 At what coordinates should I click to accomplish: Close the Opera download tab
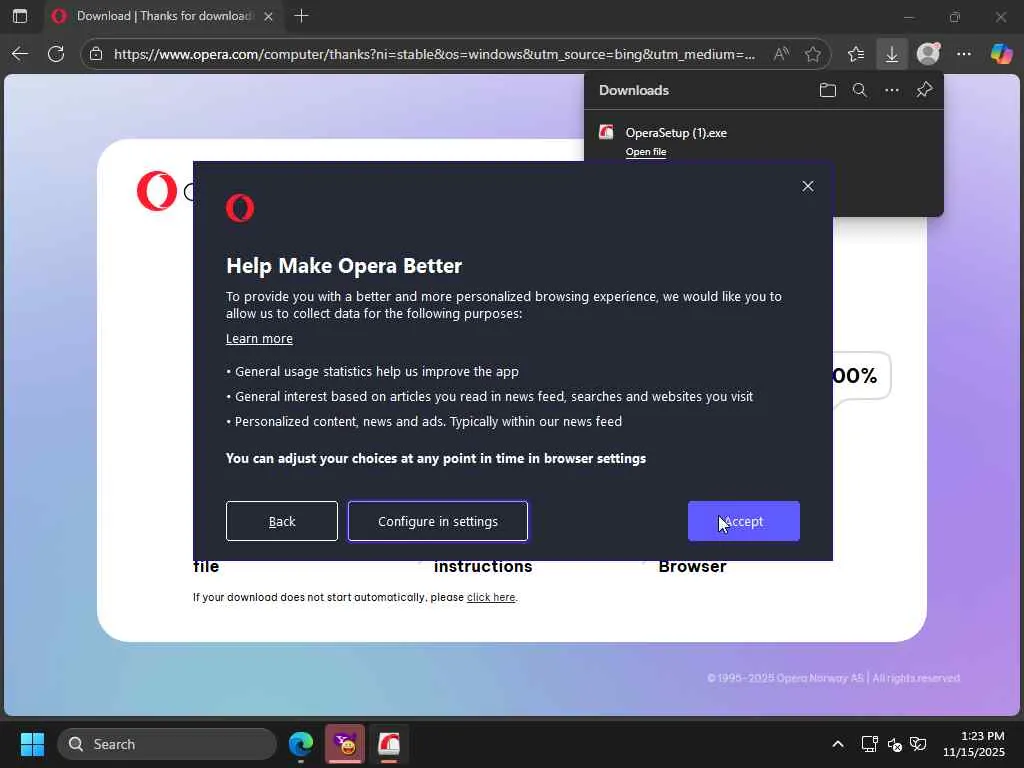pyautogui.click(x=268, y=16)
